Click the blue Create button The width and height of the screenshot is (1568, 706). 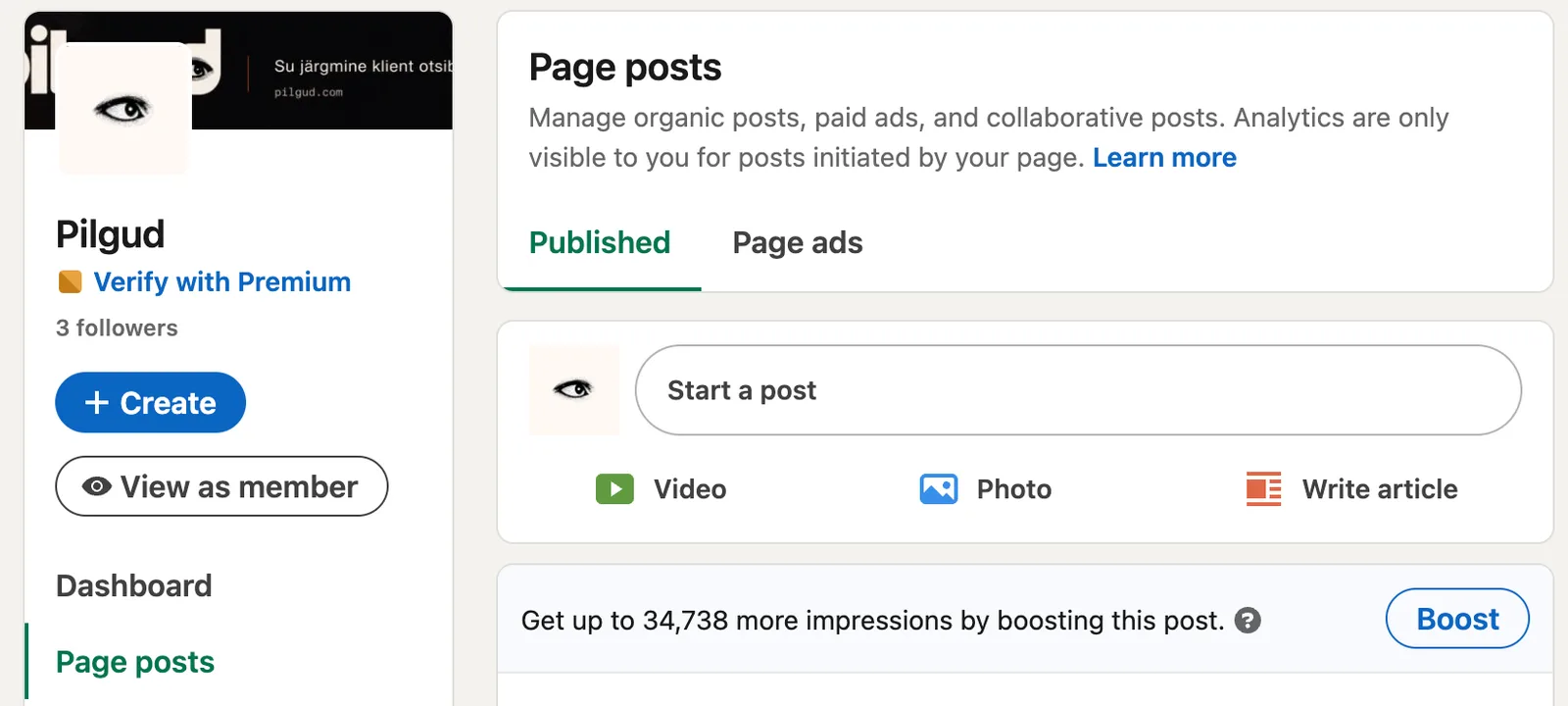click(x=150, y=402)
